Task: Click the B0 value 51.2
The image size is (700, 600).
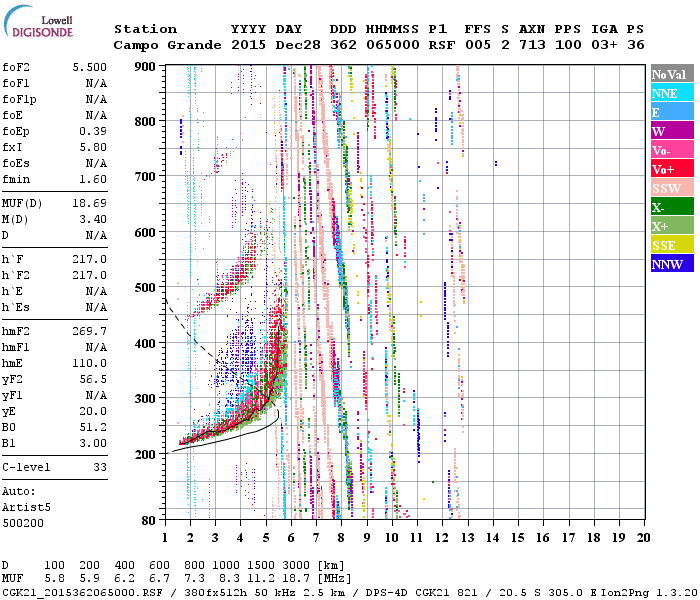Action: click(x=93, y=427)
